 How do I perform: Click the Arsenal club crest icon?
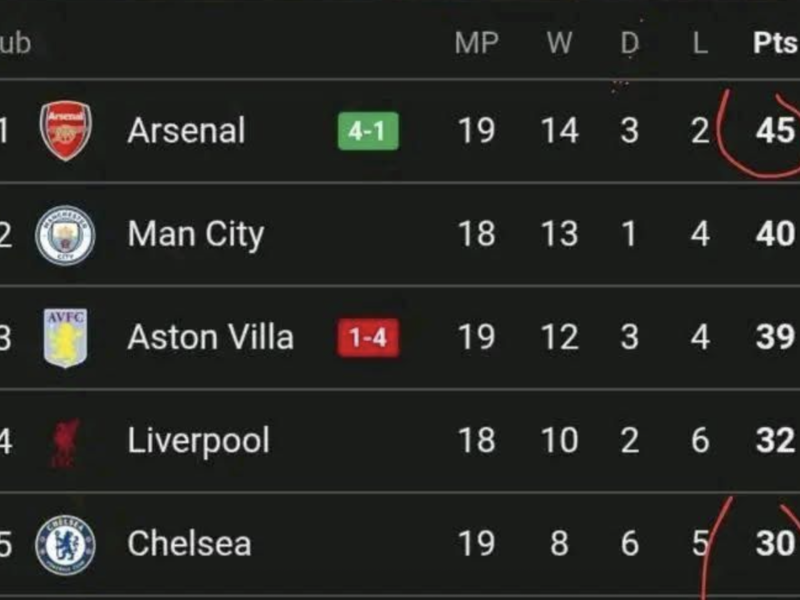60,130
